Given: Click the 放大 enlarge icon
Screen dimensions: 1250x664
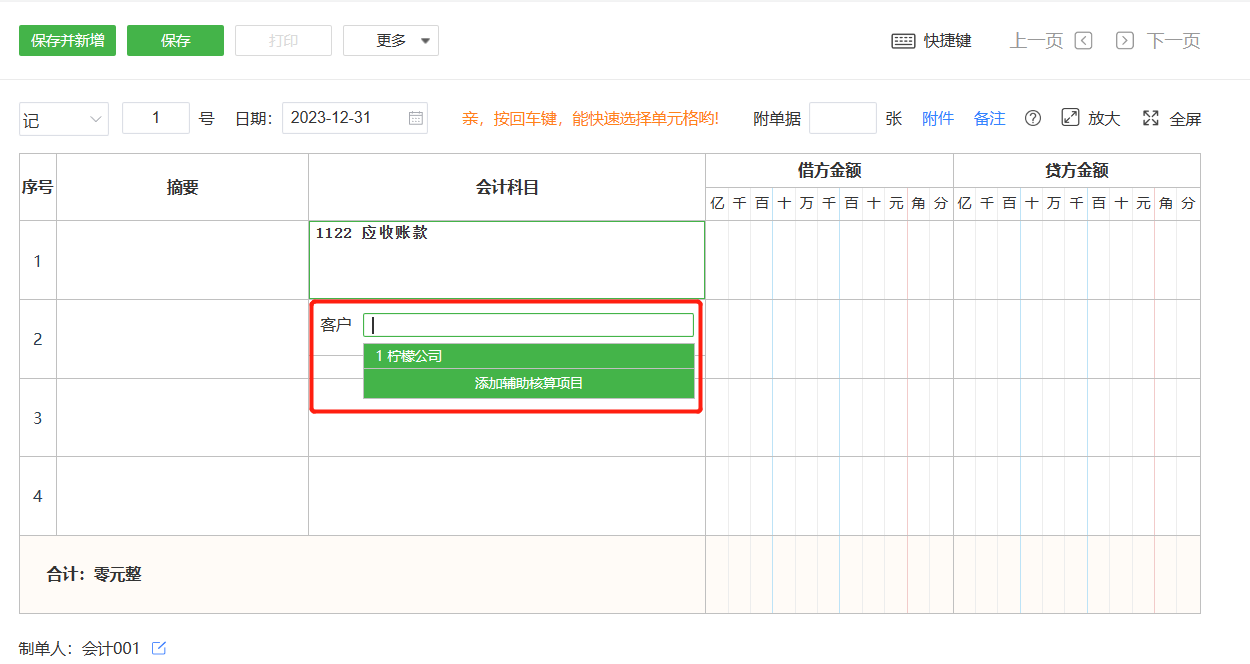Looking at the screenshot, I should click(x=1070, y=117).
